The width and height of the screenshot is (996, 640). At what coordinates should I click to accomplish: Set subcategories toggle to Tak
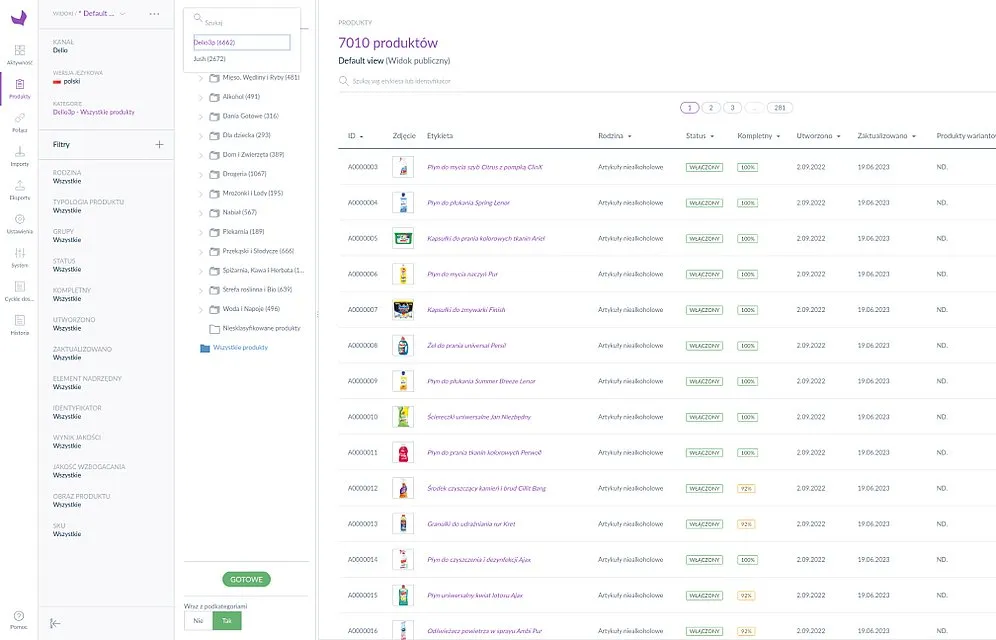[227, 620]
